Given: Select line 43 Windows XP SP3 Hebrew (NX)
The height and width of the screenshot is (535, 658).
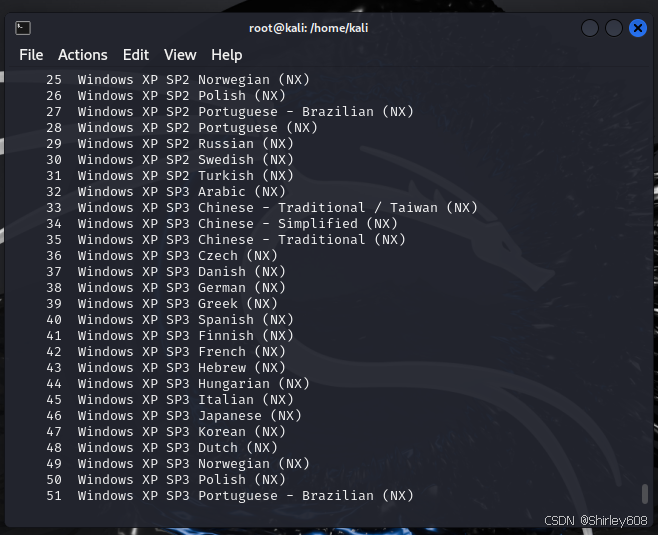Looking at the screenshot, I should click(166, 368).
